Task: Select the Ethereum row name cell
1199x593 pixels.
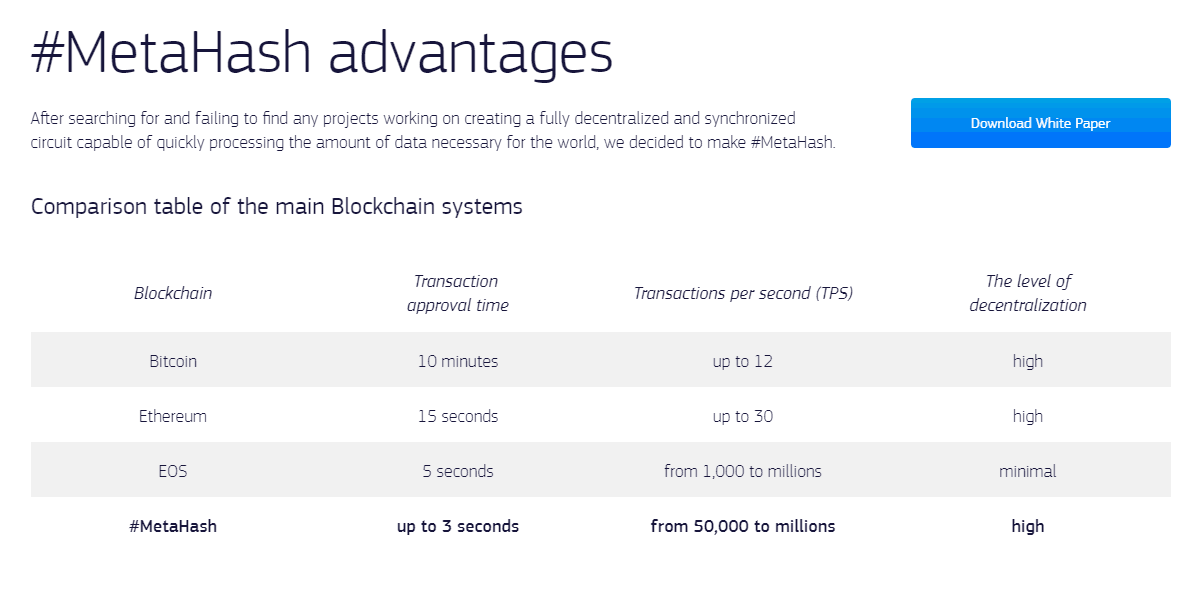Action: pyautogui.click(x=173, y=416)
